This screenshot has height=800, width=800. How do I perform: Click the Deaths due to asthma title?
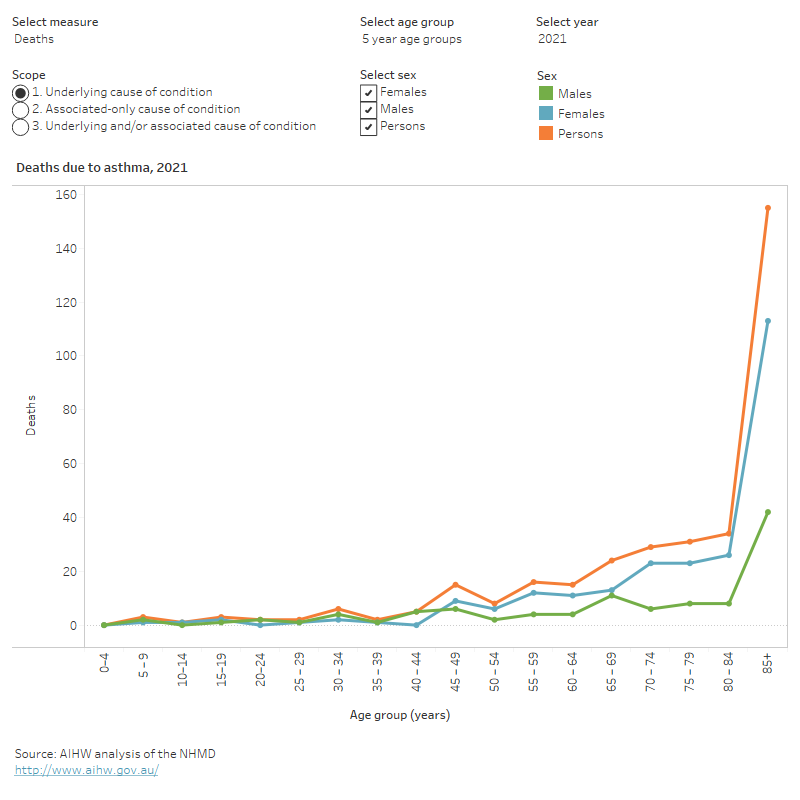point(102,168)
